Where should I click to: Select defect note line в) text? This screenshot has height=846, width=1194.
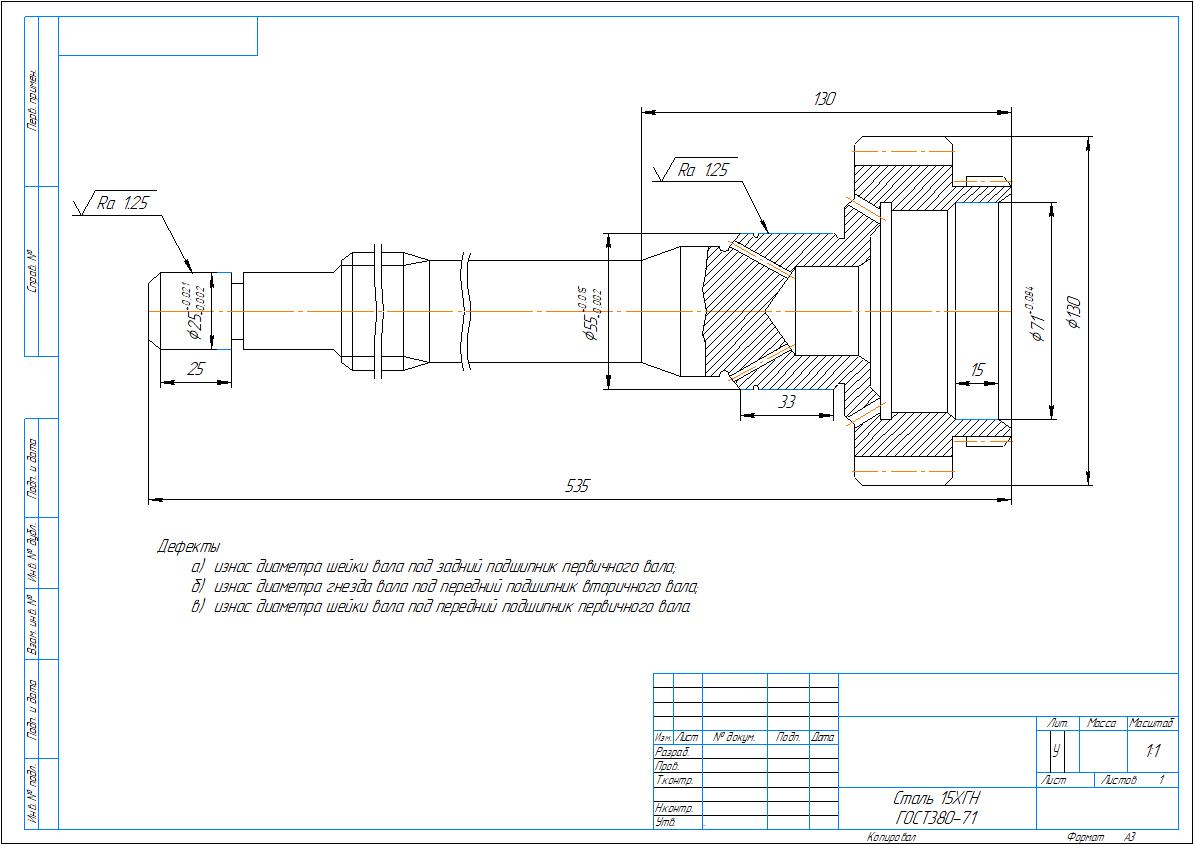442,607
